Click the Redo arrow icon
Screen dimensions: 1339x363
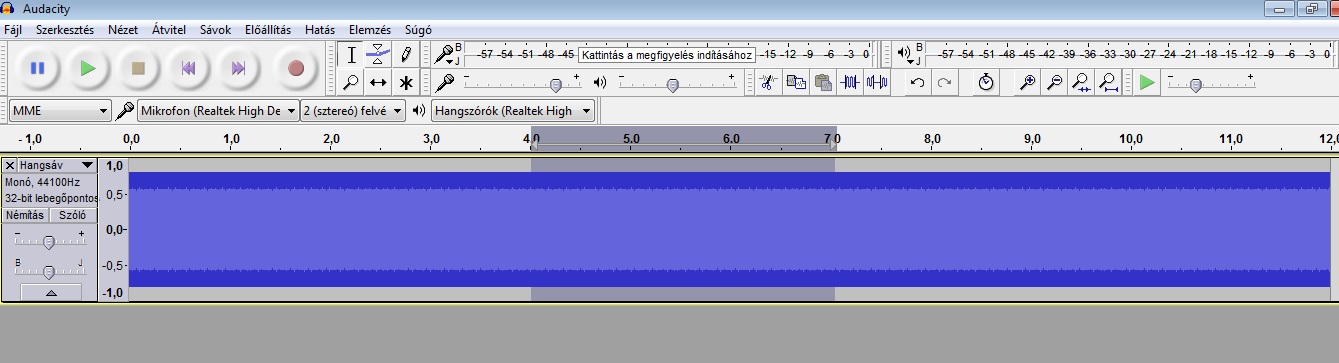click(944, 82)
